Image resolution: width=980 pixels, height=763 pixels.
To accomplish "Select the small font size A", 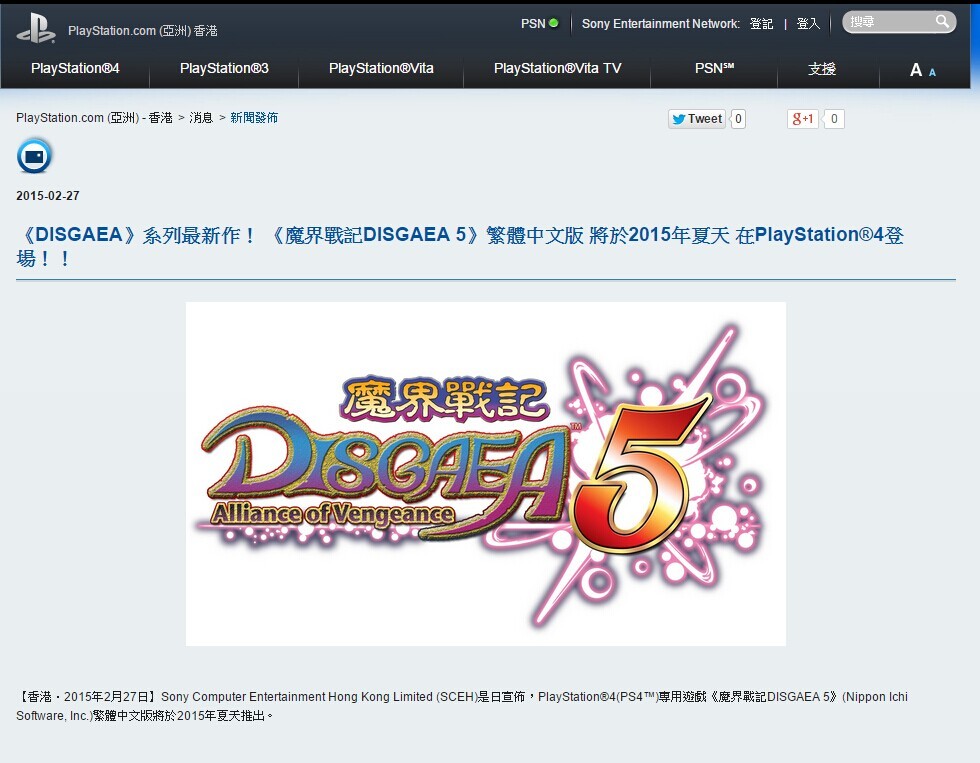I will coord(932,72).
